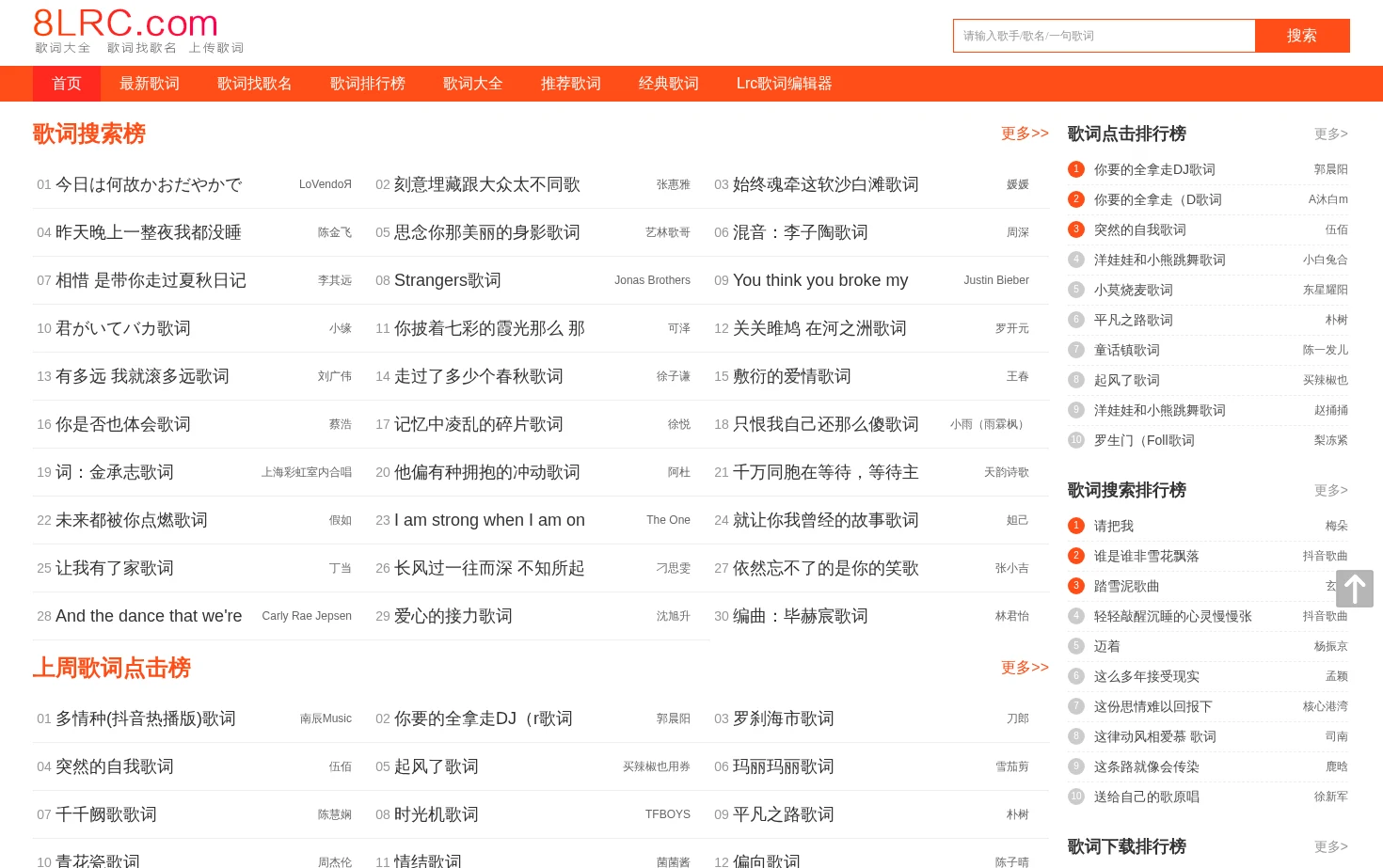Open 玛丽玛丽歌词 entry

coord(784,766)
